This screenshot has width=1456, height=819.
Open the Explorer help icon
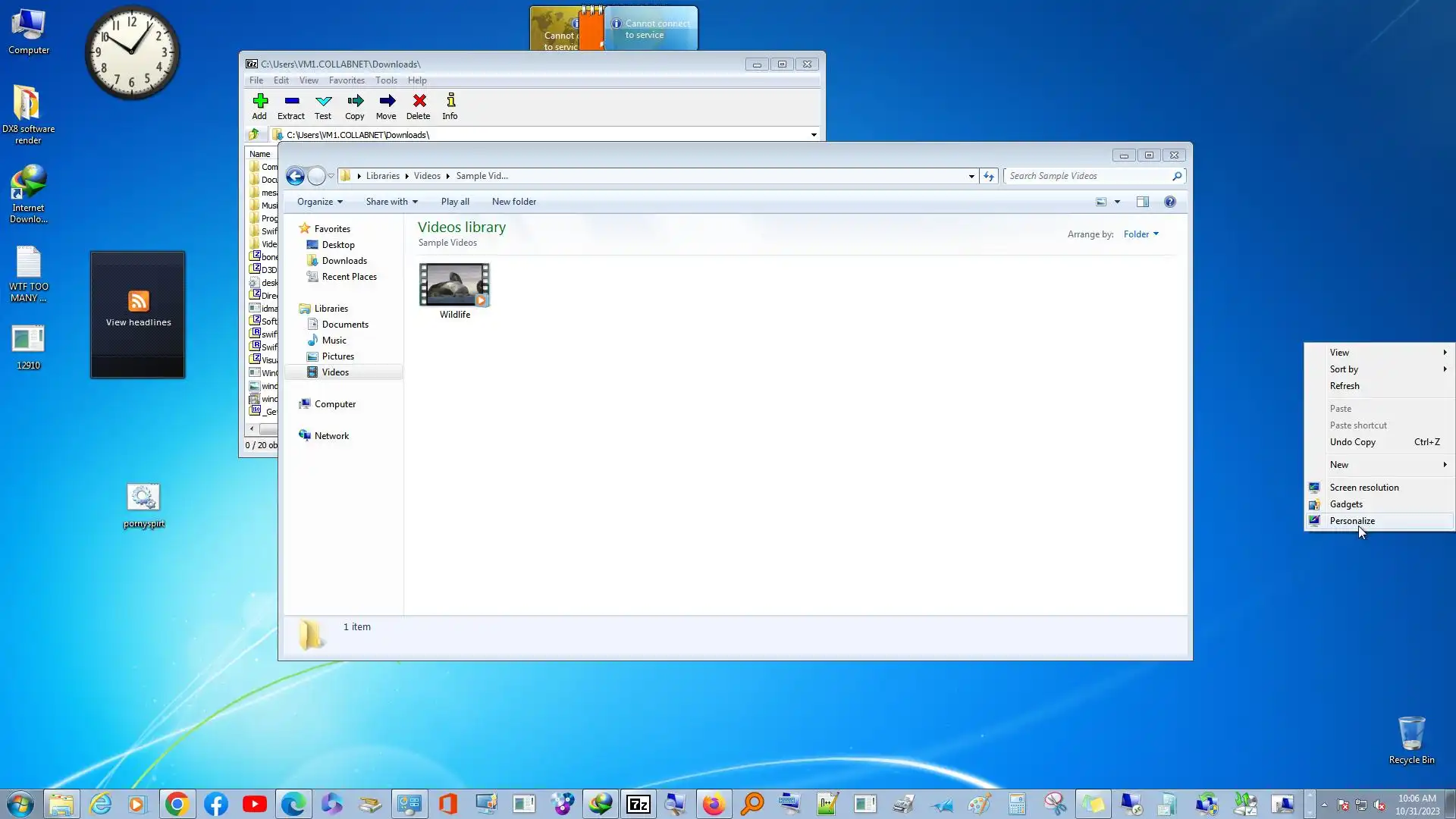(x=1170, y=202)
